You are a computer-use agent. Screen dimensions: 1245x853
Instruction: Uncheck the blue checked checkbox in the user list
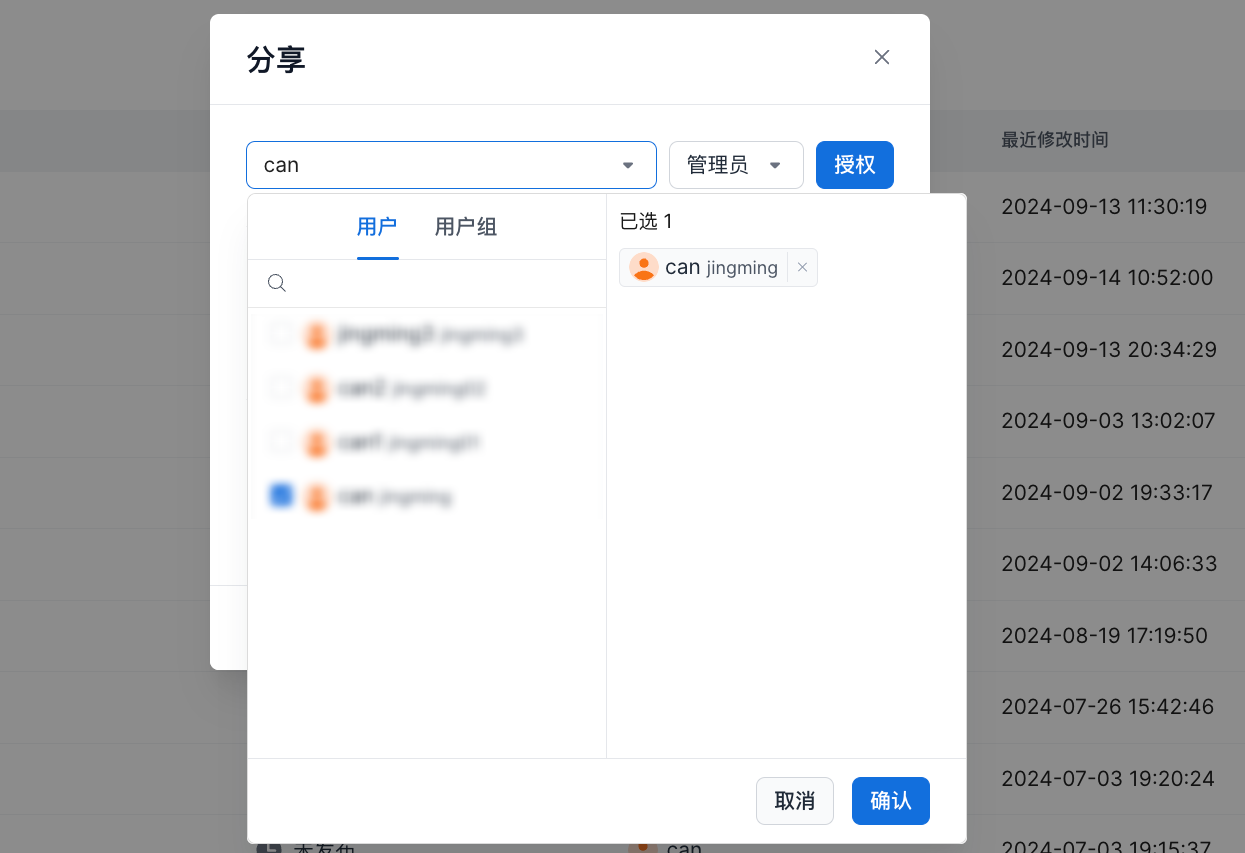pyautogui.click(x=282, y=495)
